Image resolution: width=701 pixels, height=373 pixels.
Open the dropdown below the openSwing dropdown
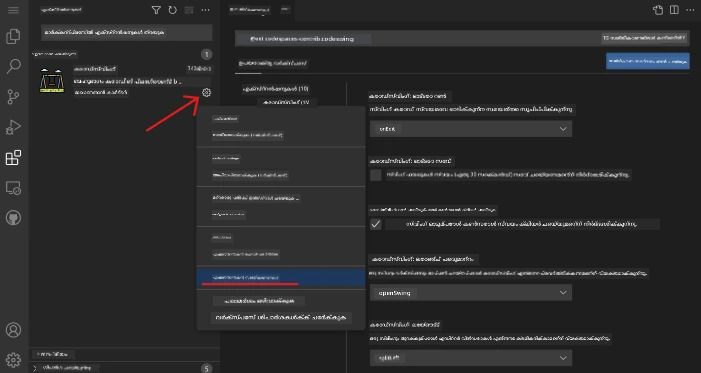point(471,358)
